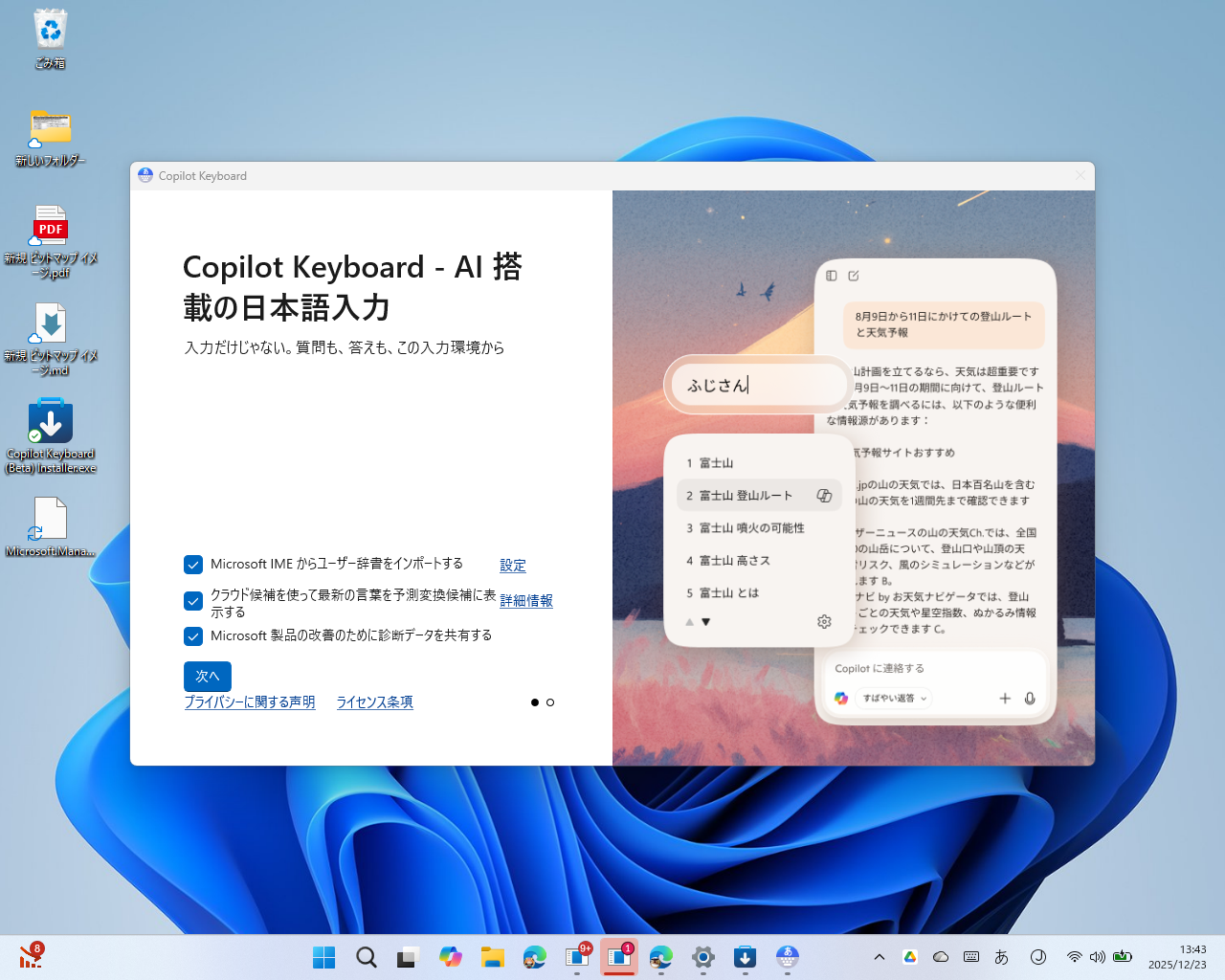The image size is (1225, 980).
Task: Click the Copilot logo in the chat input
Action: point(840,698)
